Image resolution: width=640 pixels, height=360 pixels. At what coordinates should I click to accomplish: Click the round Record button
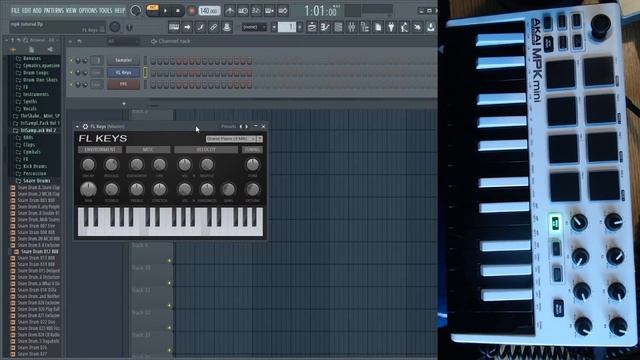point(191,11)
